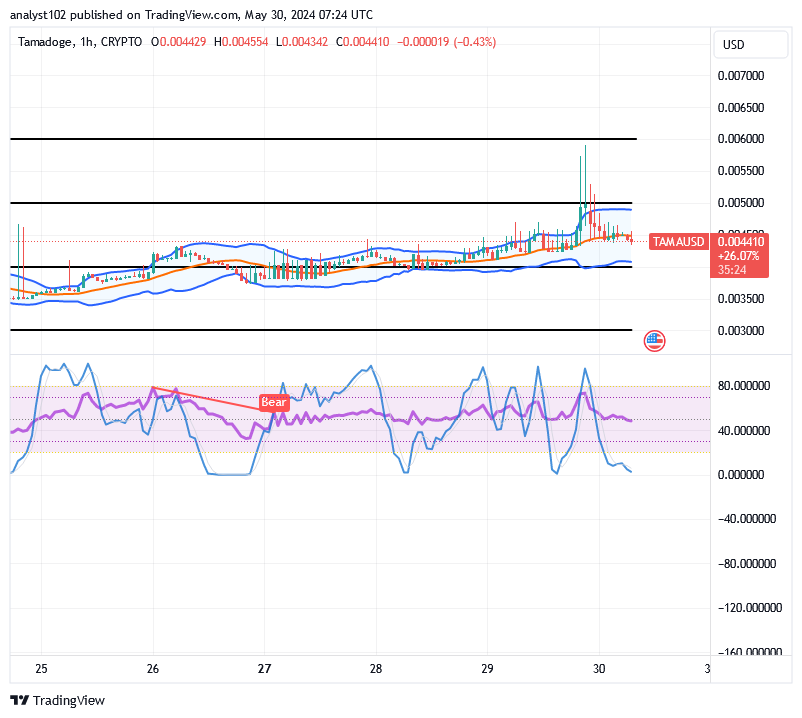Click the red bearish divergence trendline
This screenshot has width=802, height=718.
tap(206, 398)
